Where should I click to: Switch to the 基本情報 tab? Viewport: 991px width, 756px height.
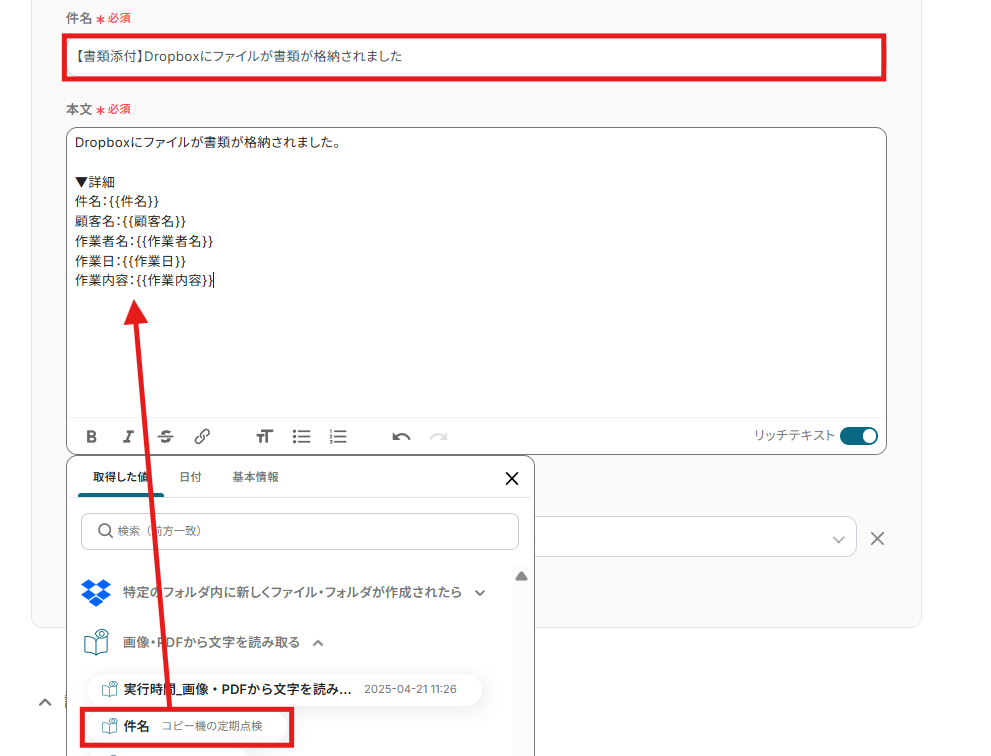click(255, 477)
